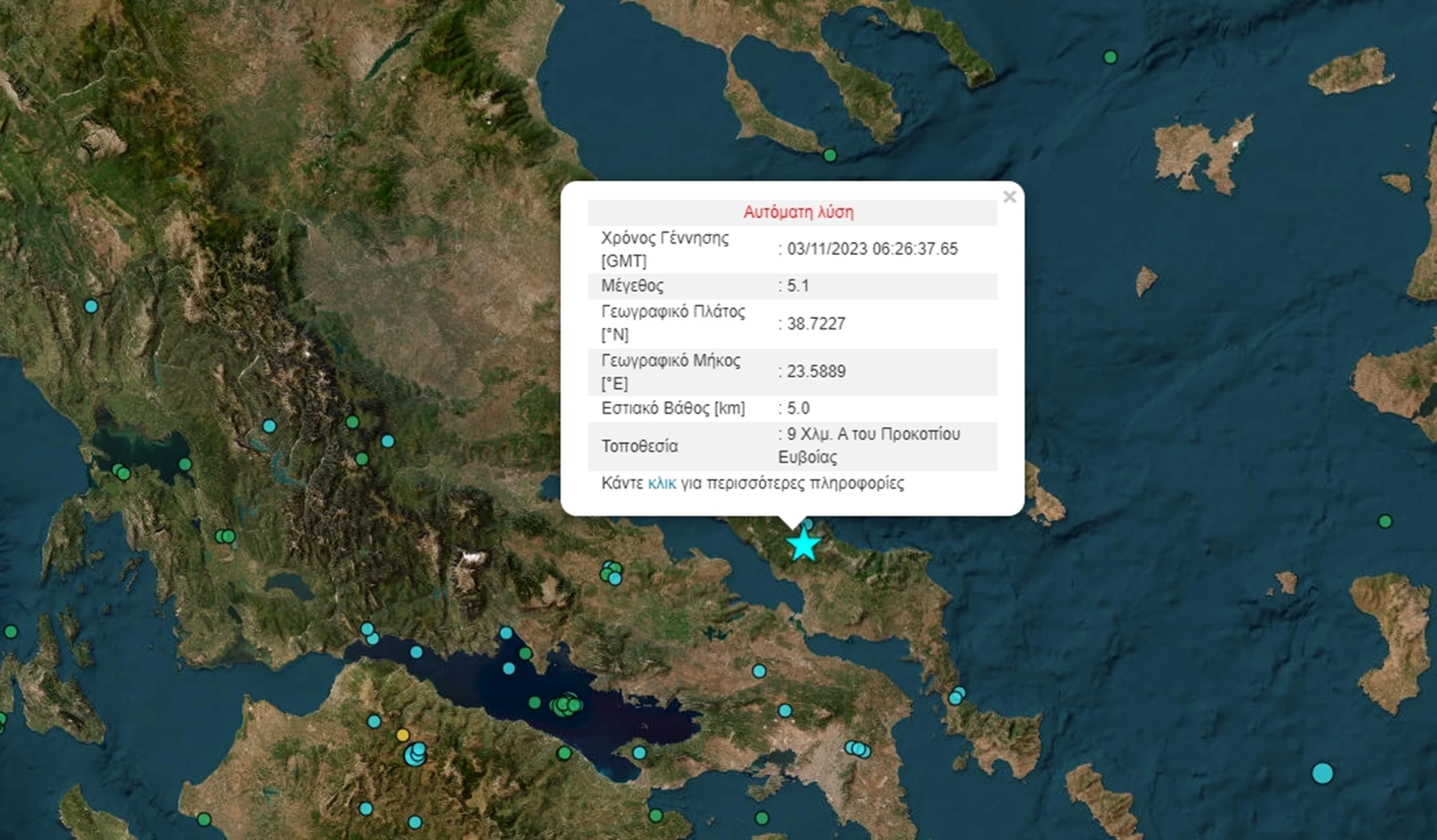Viewport: 1437px width, 840px height.
Task: Select the green marker at far right edge
Action: 1385,521
